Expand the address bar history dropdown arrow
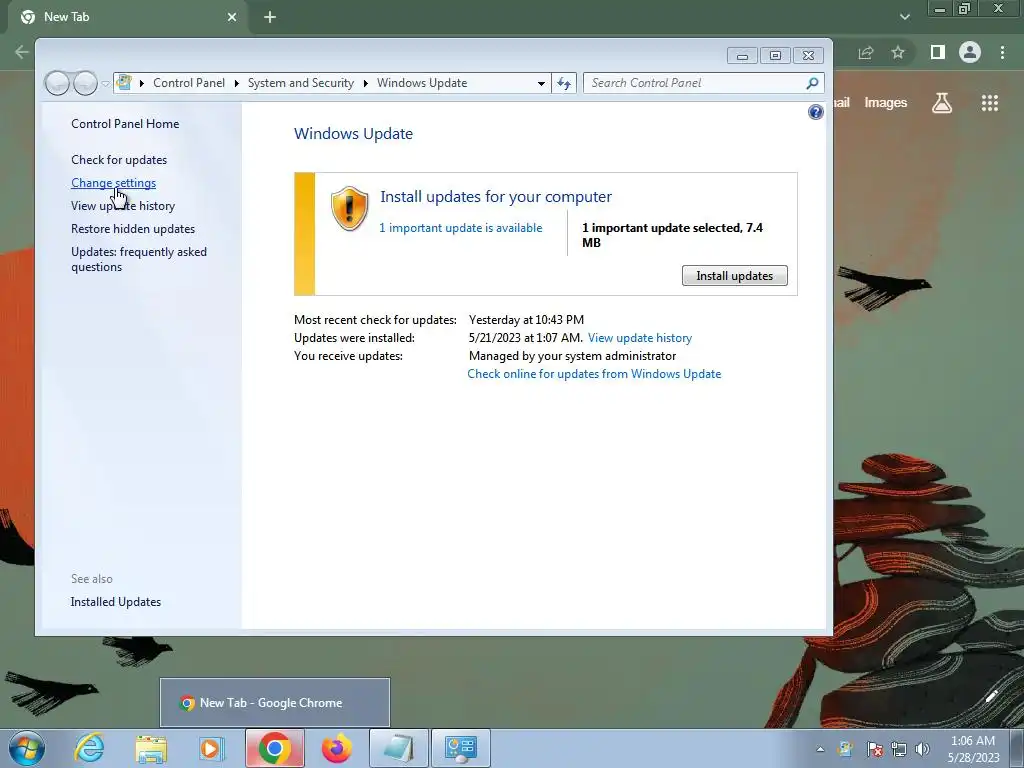This screenshot has height=768, width=1024. (x=541, y=84)
